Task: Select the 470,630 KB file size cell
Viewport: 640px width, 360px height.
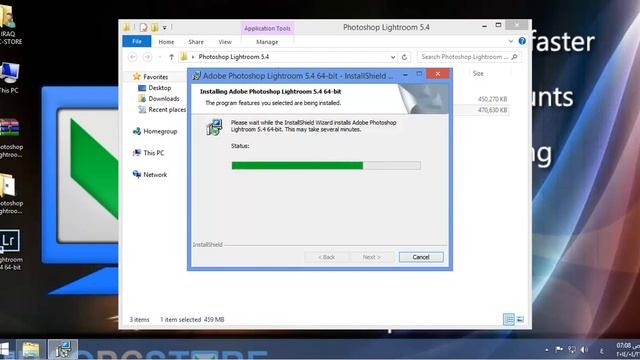Action: coord(492,110)
